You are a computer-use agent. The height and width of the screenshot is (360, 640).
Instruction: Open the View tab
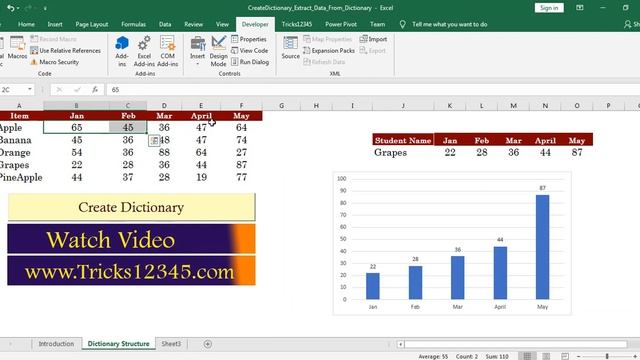pos(222,24)
